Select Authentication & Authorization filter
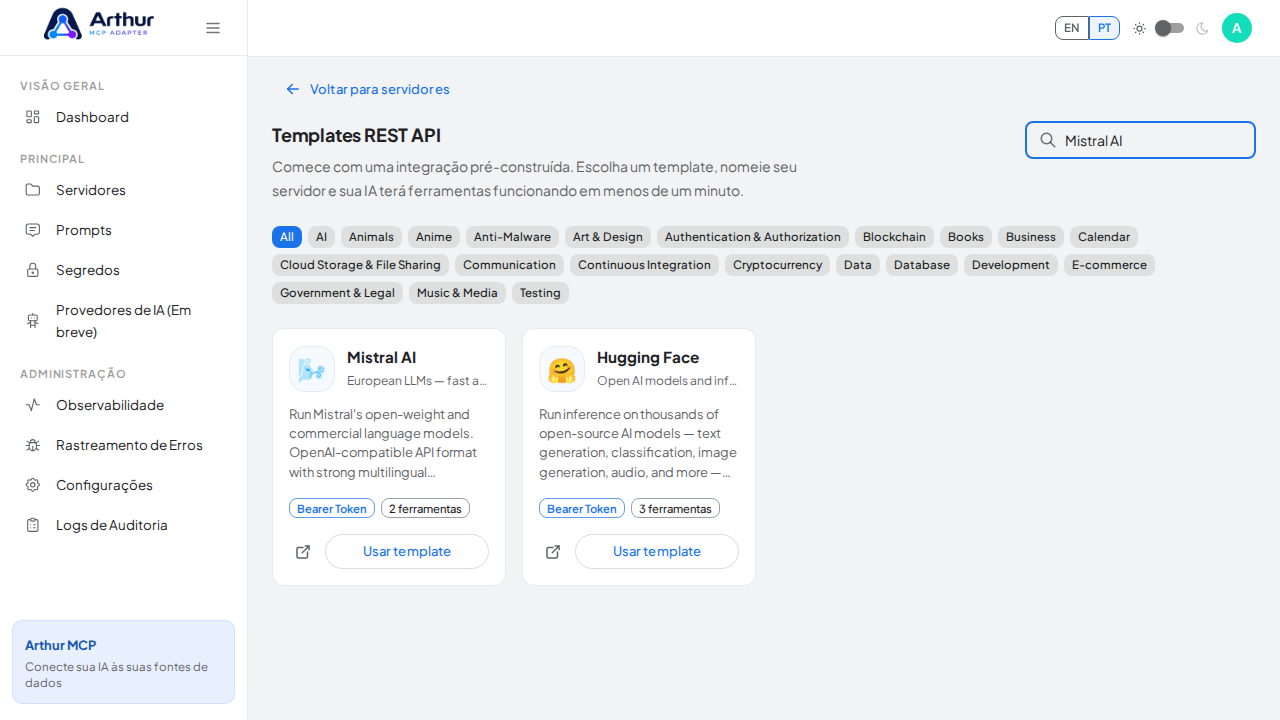Image resolution: width=1280 pixels, height=720 pixels. coord(753,237)
